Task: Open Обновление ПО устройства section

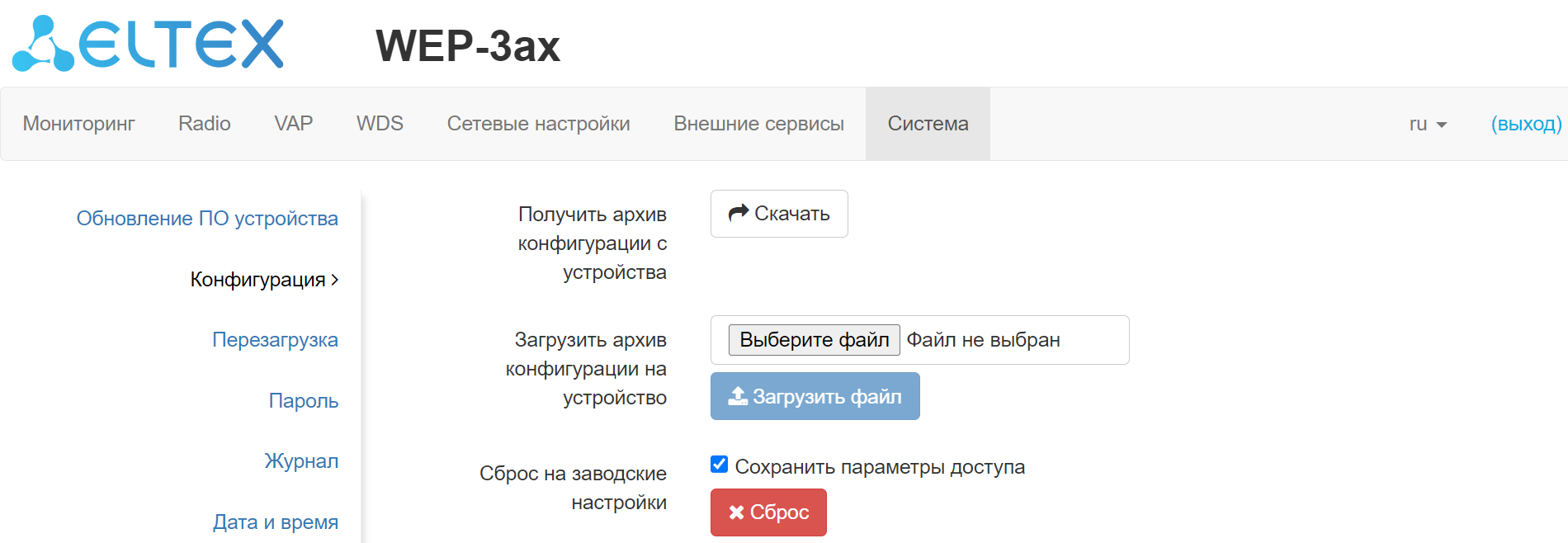Action: click(x=207, y=219)
